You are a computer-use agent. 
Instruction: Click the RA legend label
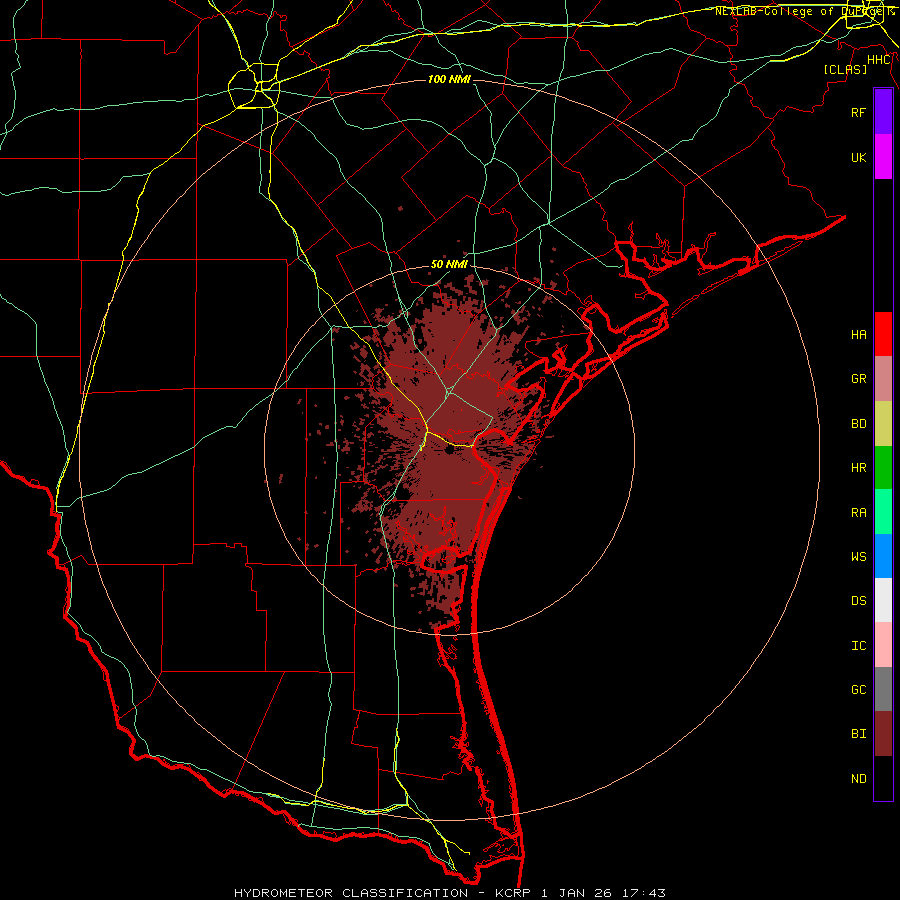coord(858,513)
